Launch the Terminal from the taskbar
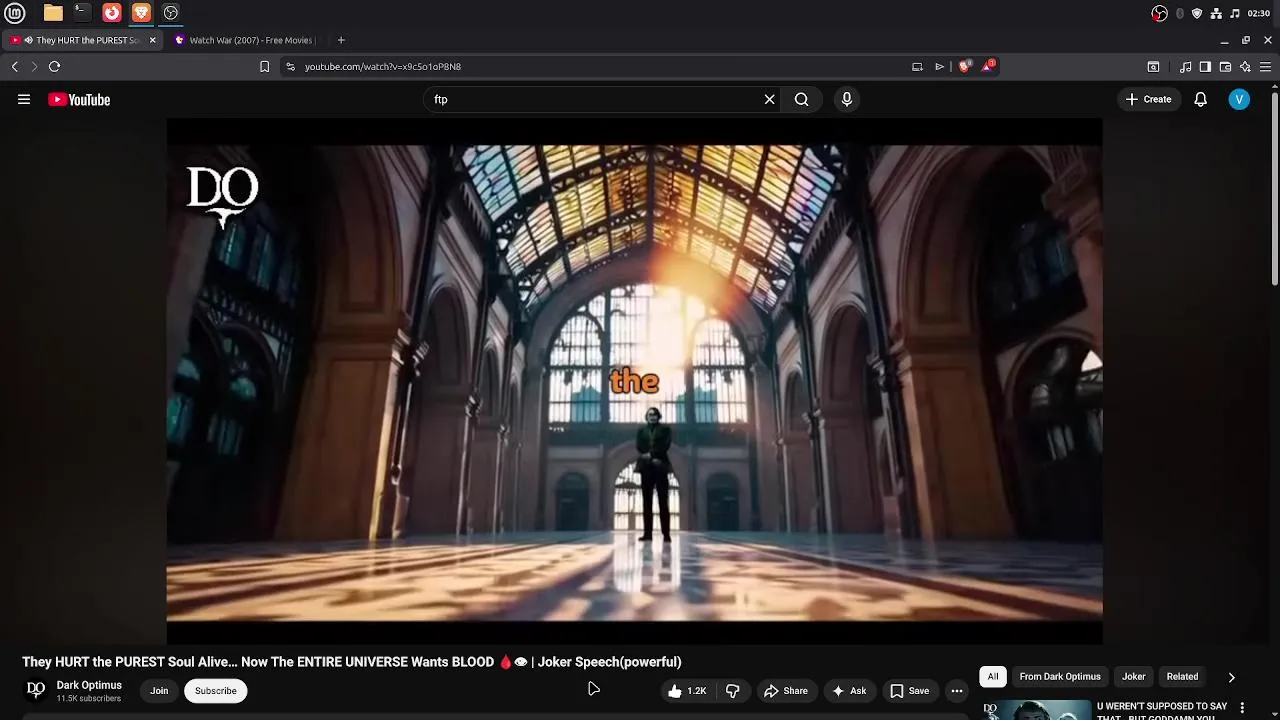Viewport: 1280px width, 720px height. [82, 13]
